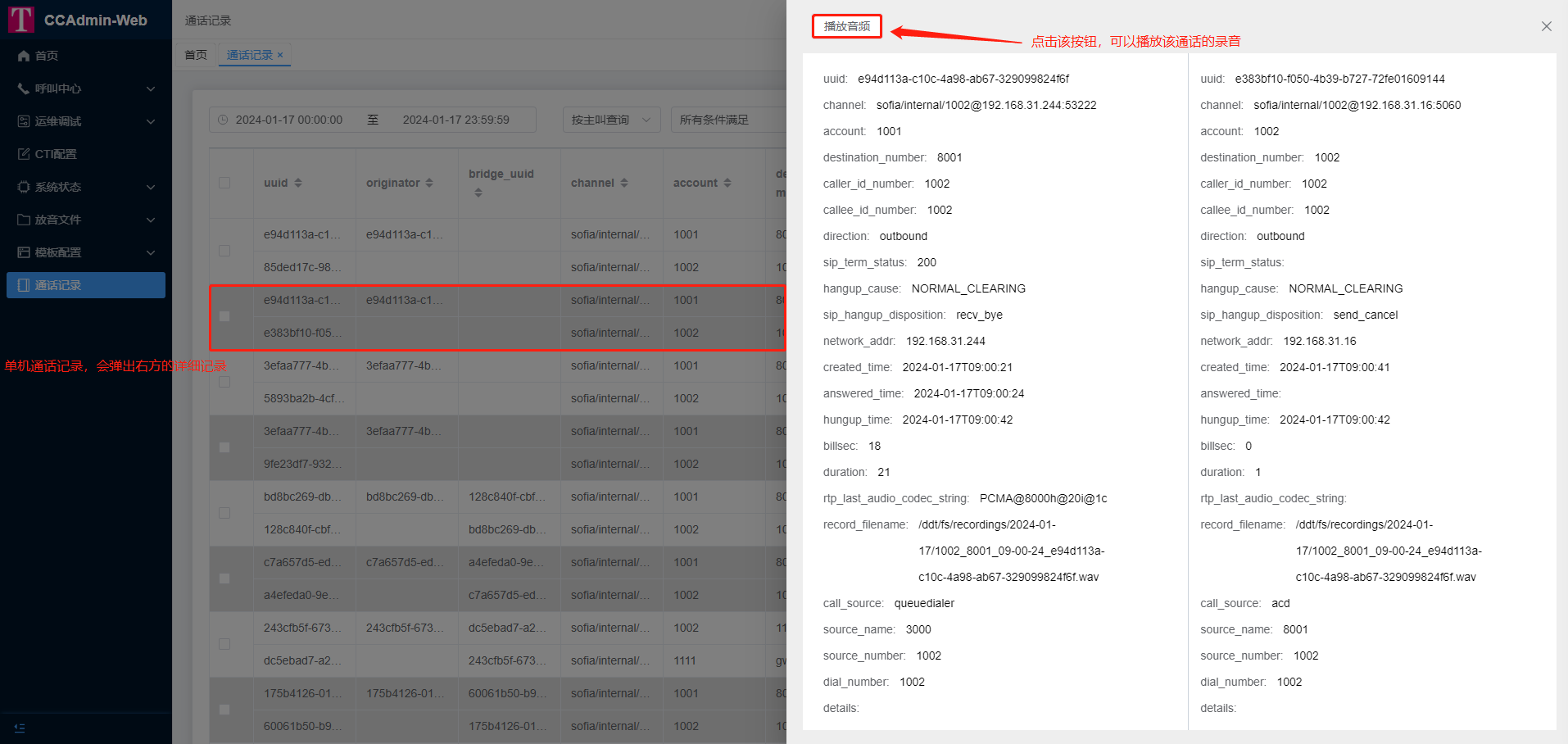
Task: Click the CCAdmin-Web T logo icon
Action: (20, 20)
